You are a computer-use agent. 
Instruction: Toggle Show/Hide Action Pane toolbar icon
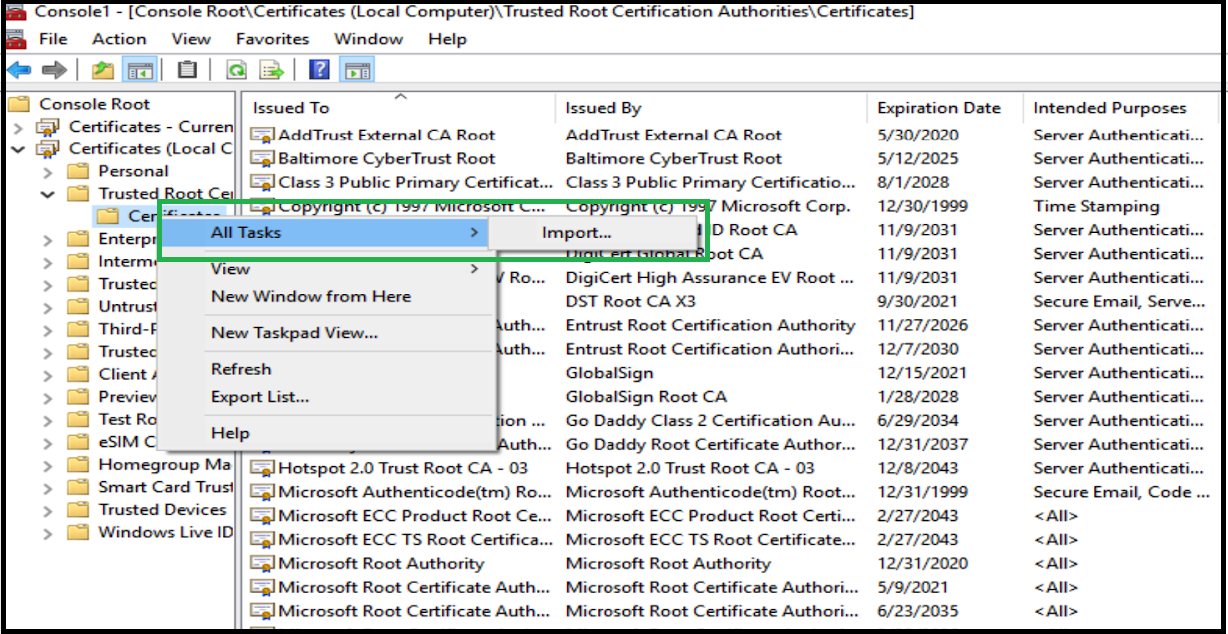click(357, 70)
